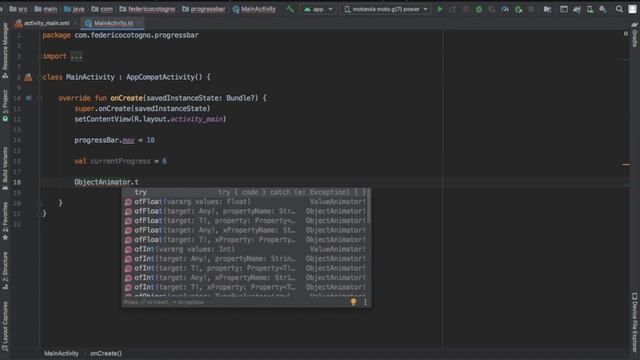The height and width of the screenshot is (360, 640).
Task: Run the app with green play button
Action: point(440,9)
